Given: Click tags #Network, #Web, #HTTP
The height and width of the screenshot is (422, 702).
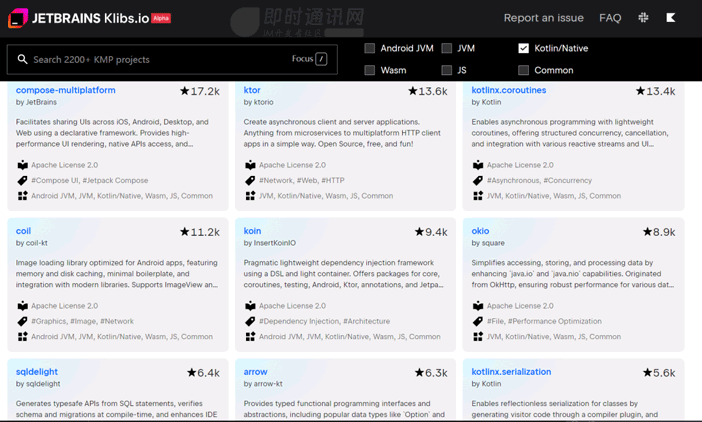Looking at the screenshot, I should (x=302, y=180).
